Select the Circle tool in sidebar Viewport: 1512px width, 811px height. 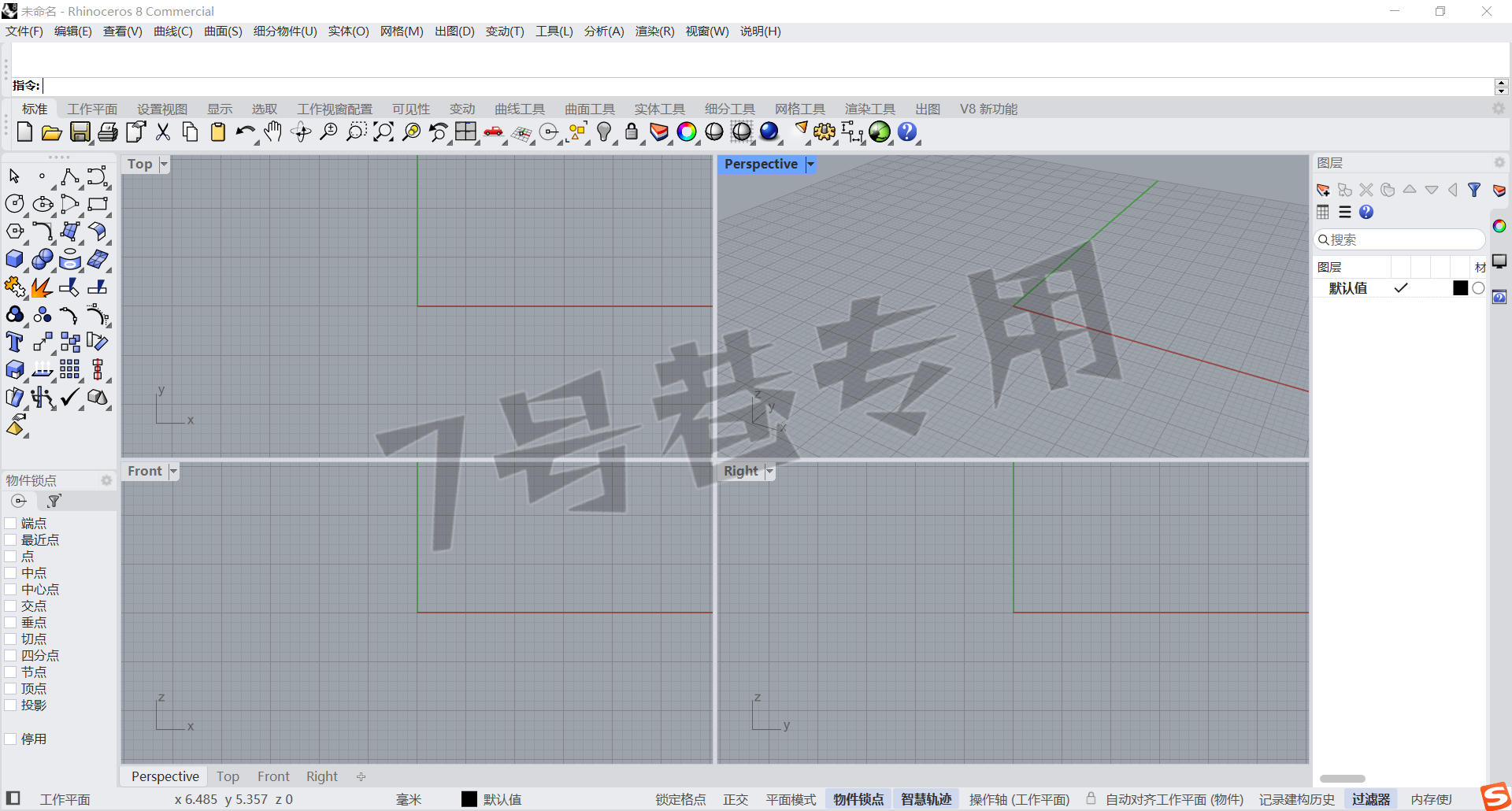(14, 204)
